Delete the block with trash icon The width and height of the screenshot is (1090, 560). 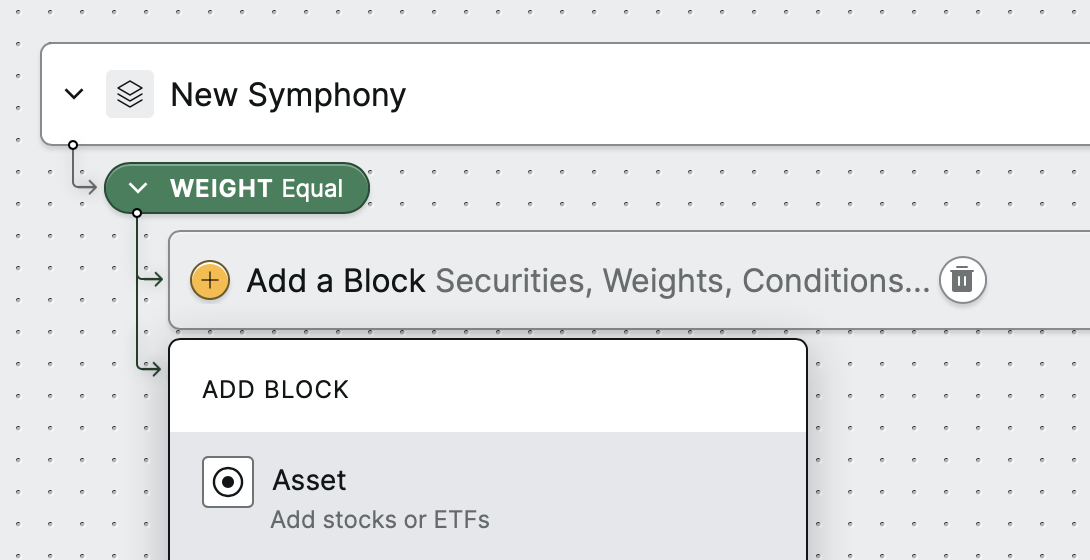(x=962, y=280)
